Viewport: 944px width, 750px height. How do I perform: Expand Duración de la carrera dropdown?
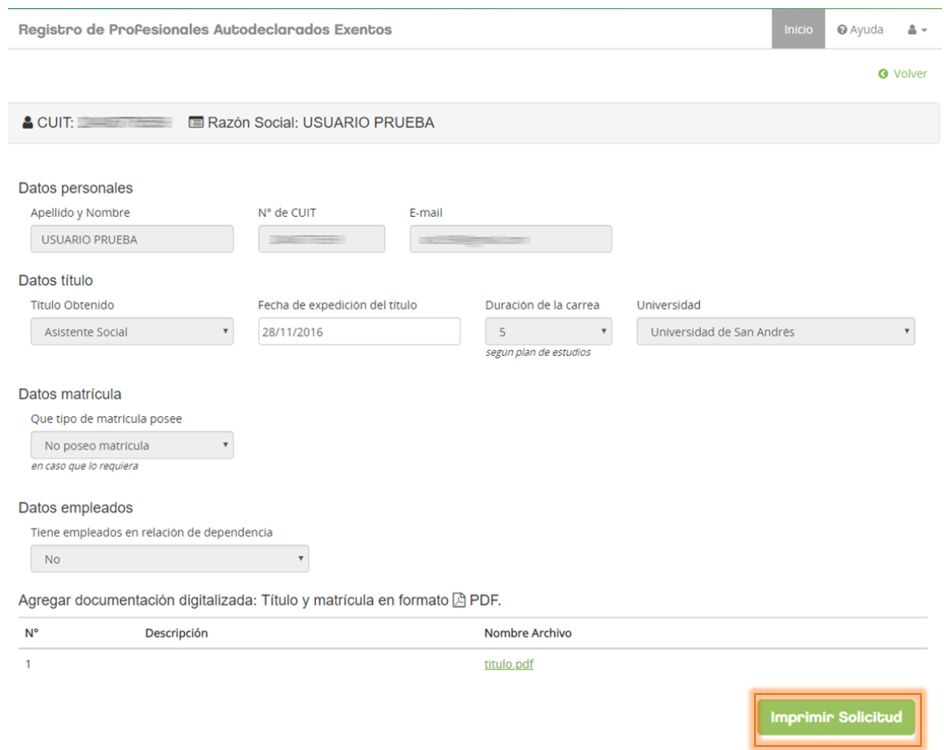(x=548, y=332)
